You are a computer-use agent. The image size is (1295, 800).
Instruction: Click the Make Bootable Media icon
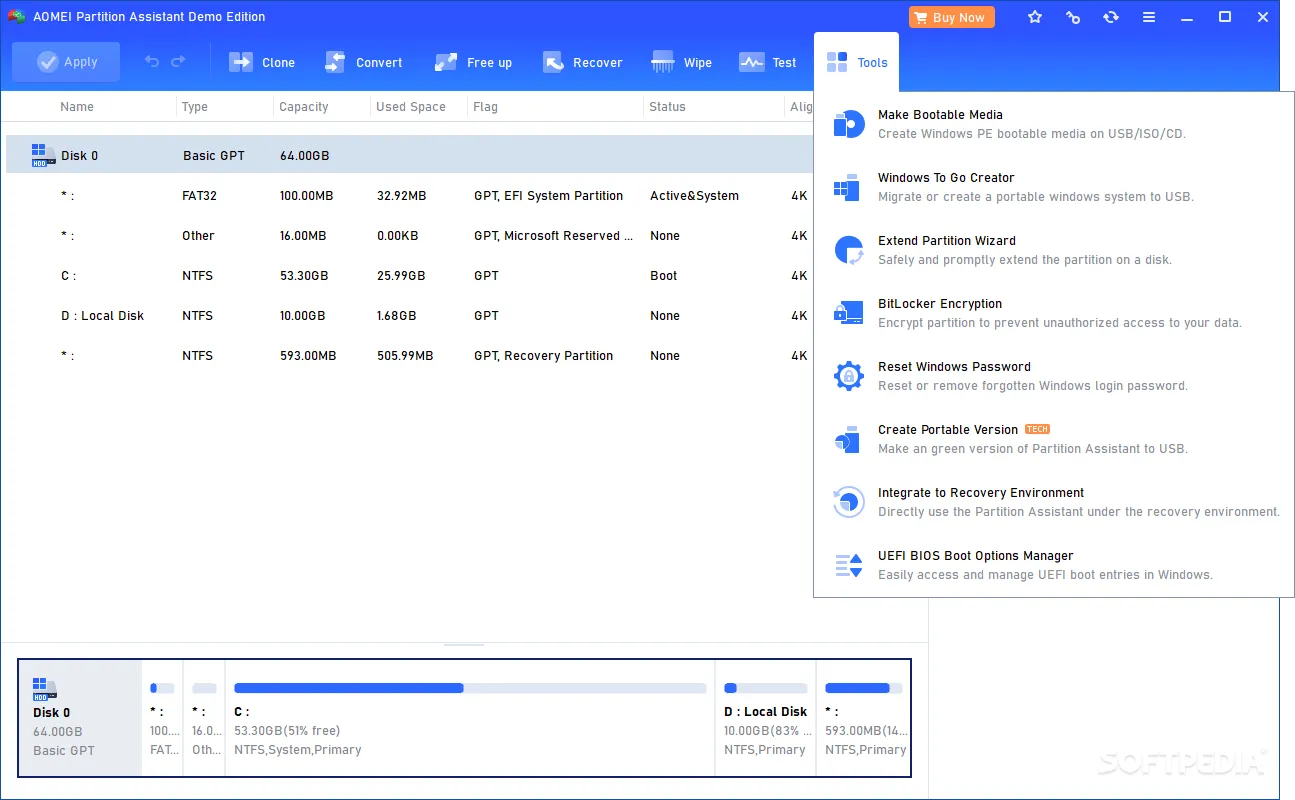(x=848, y=124)
